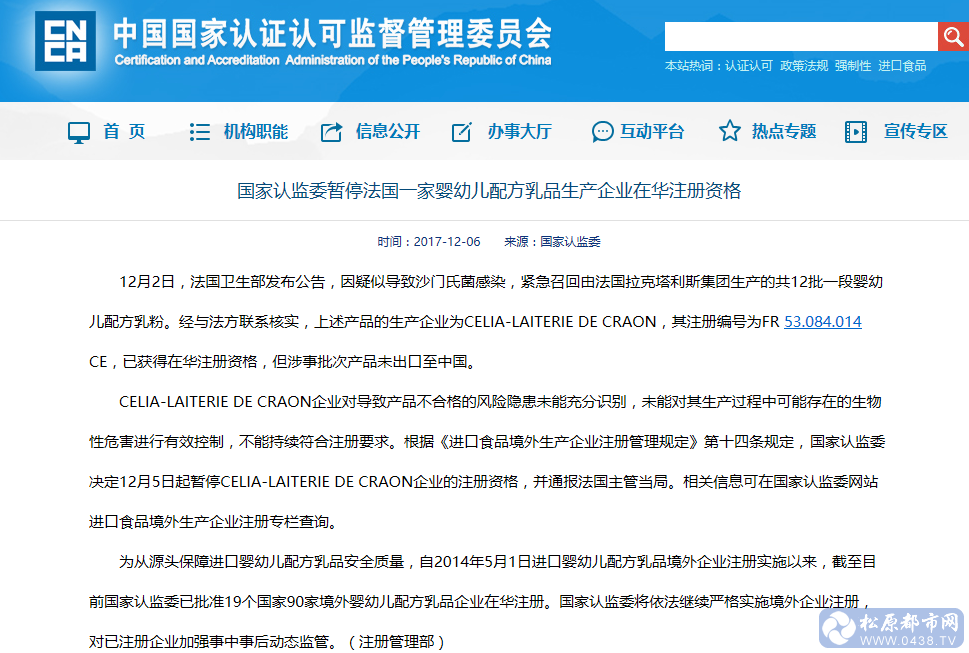Click the publish date 时间：2017-12-06
Image resolution: width=969 pixels, height=653 pixels.
[429, 242]
